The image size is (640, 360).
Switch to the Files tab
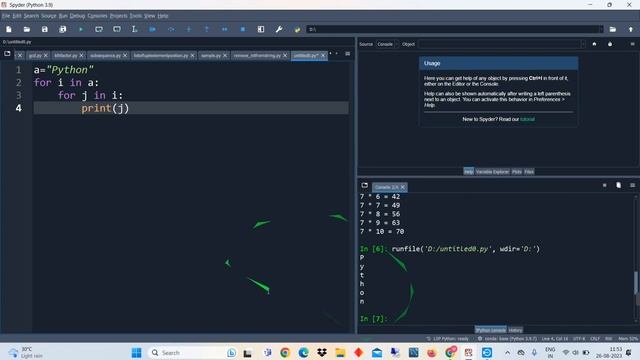tap(529, 172)
